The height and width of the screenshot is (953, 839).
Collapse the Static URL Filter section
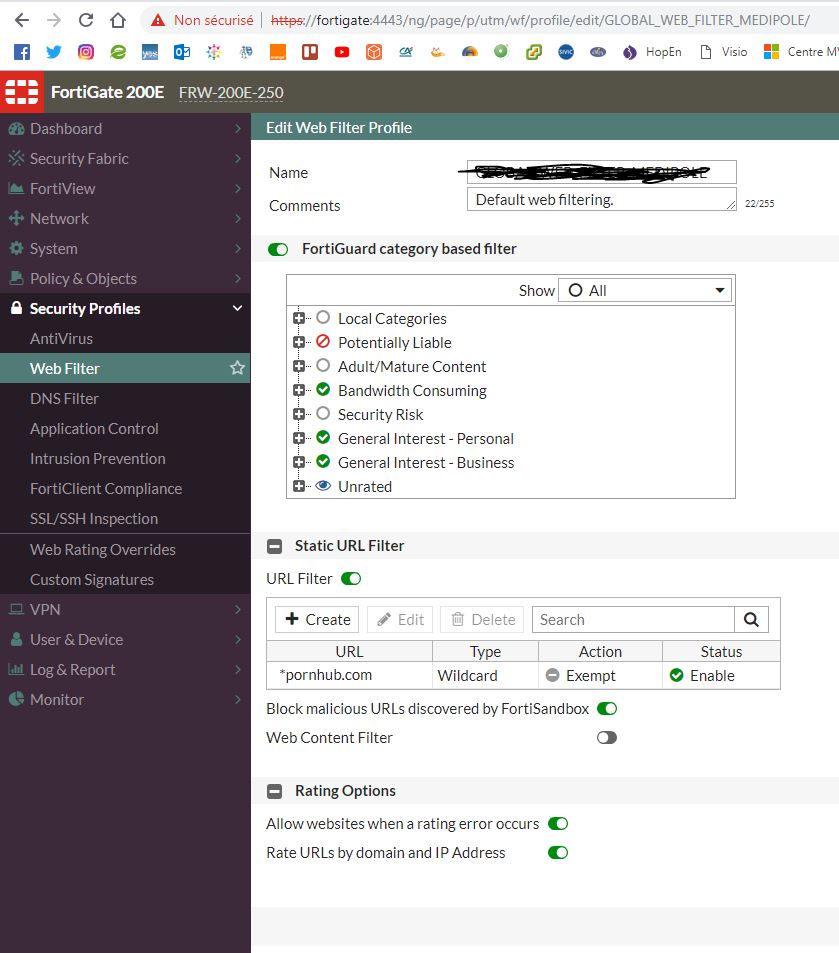pyautogui.click(x=275, y=546)
